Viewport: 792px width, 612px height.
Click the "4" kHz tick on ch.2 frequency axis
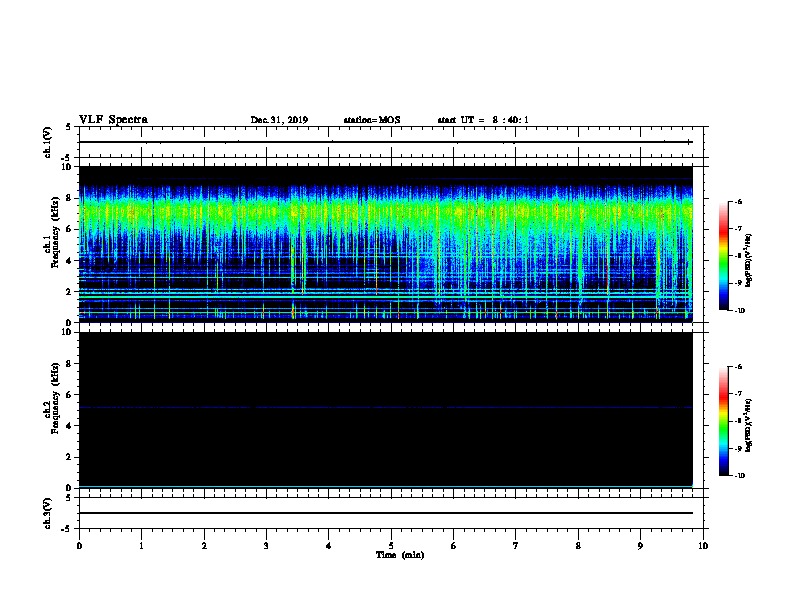pyautogui.click(x=69, y=426)
